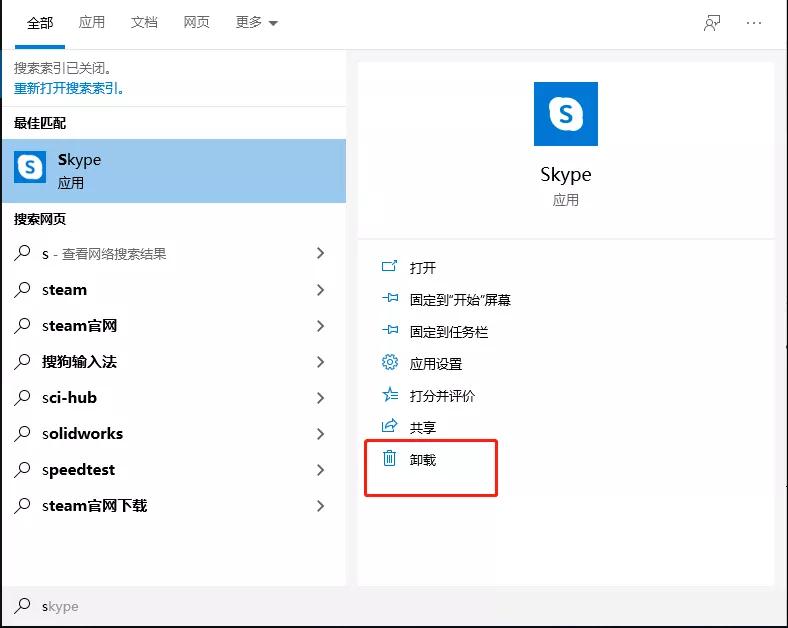Image resolution: width=788 pixels, height=628 pixels.
Task: Click the feedback person icon at top right
Action: coord(712,23)
